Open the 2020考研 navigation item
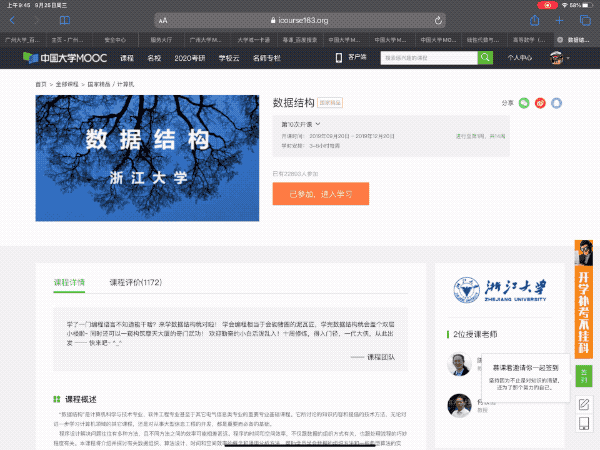The height and width of the screenshot is (450, 600). [190, 58]
